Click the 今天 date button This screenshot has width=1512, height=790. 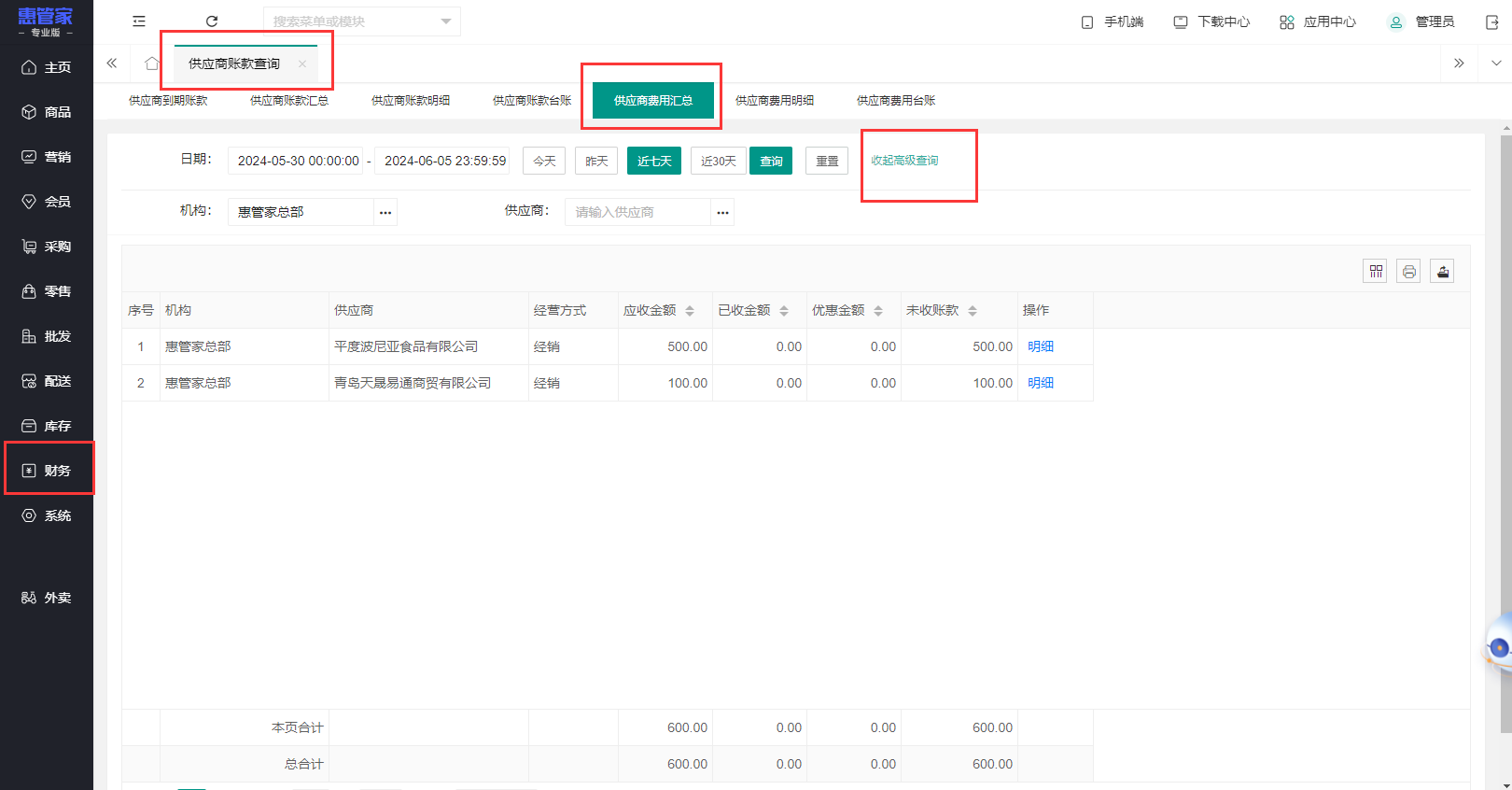pos(544,161)
